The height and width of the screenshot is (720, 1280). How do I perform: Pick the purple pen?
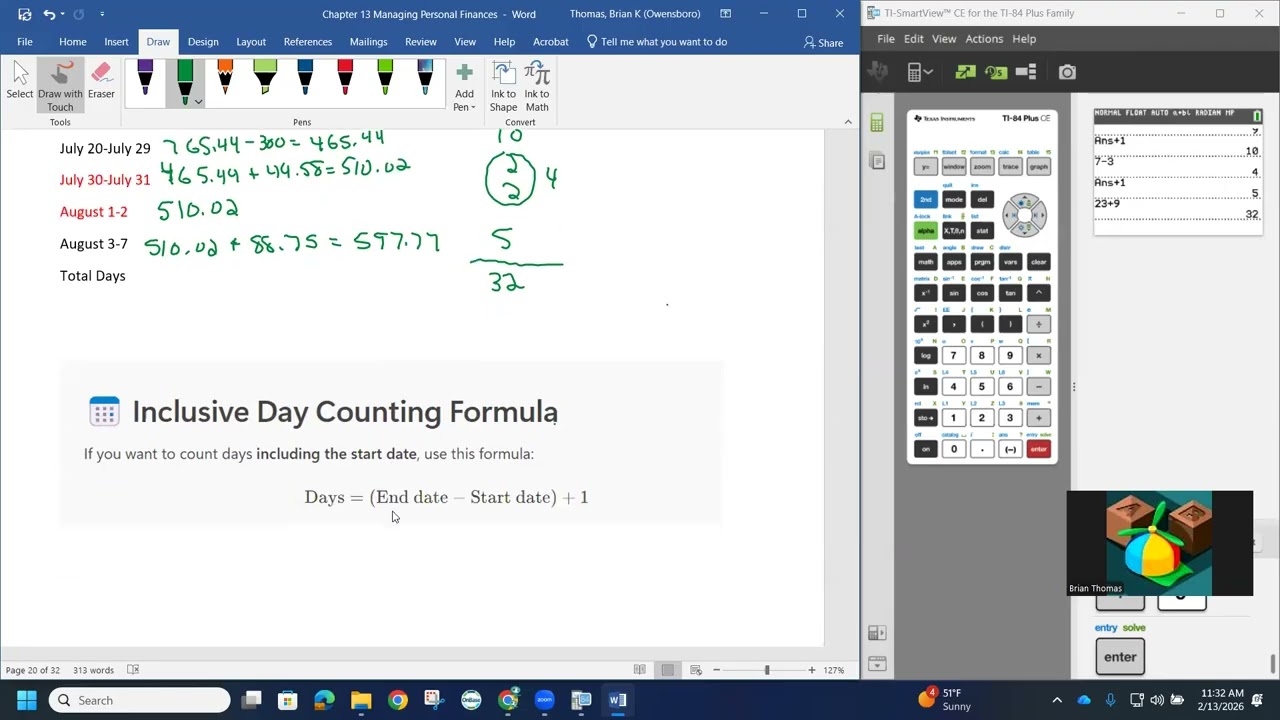pyautogui.click(x=145, y=78)
